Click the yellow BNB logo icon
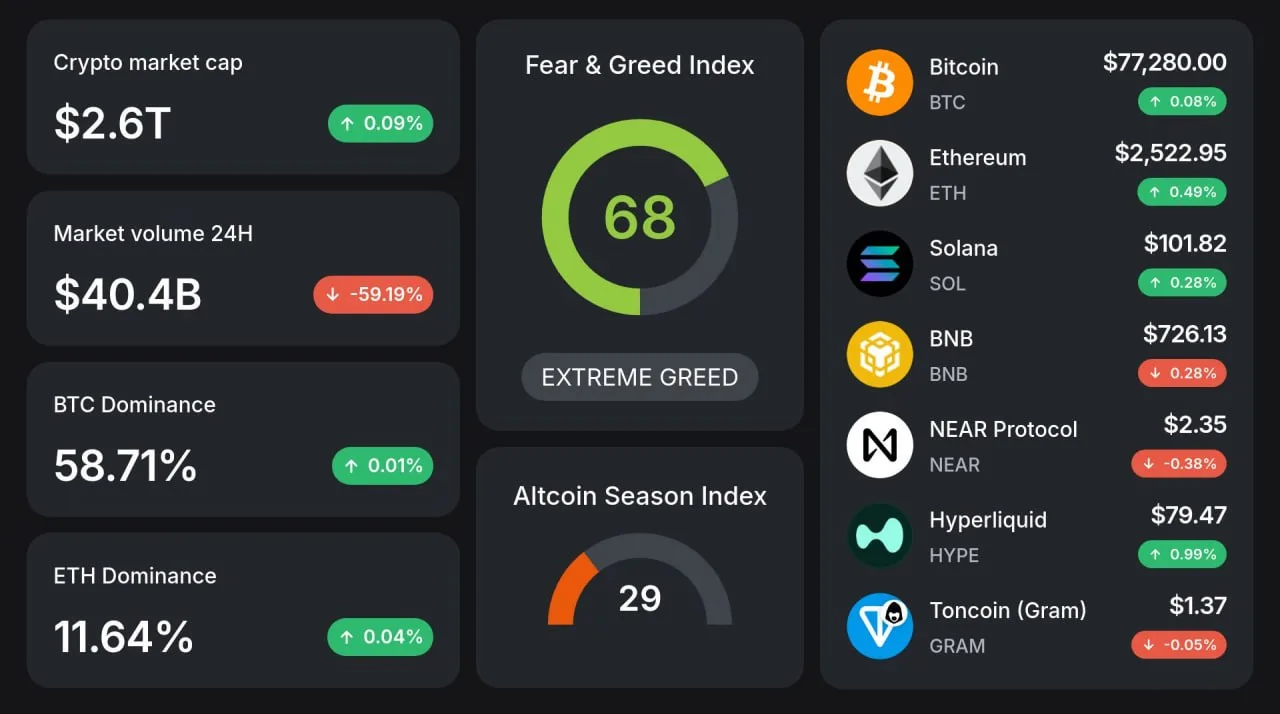 [880, 354]
